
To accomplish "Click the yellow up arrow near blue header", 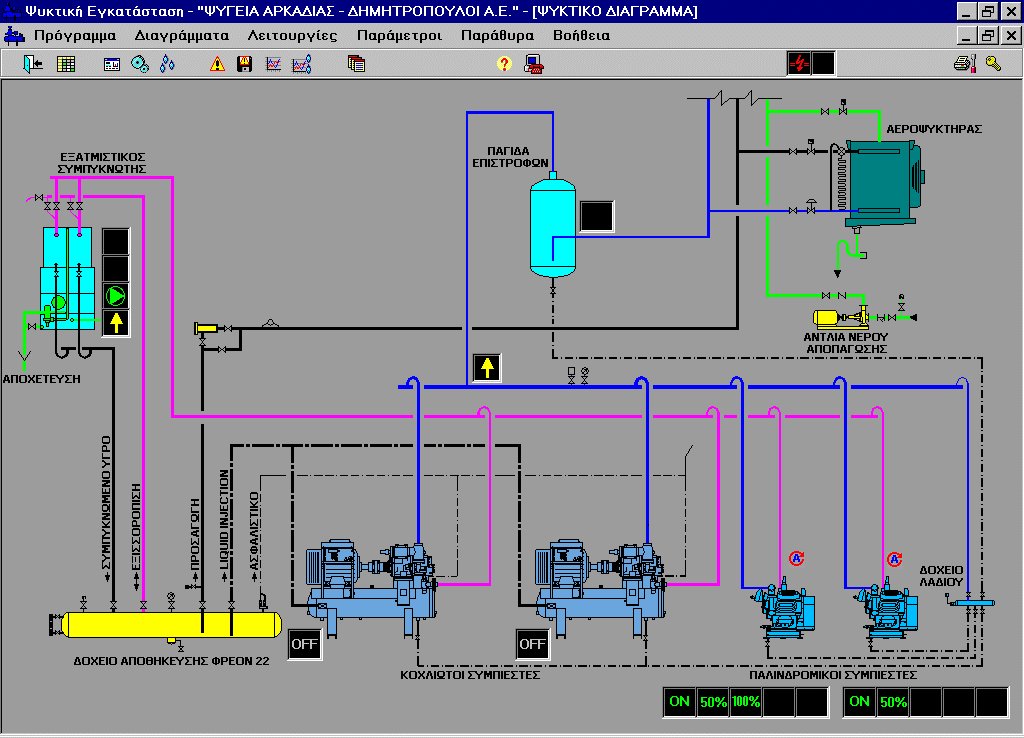I will 487,368.
